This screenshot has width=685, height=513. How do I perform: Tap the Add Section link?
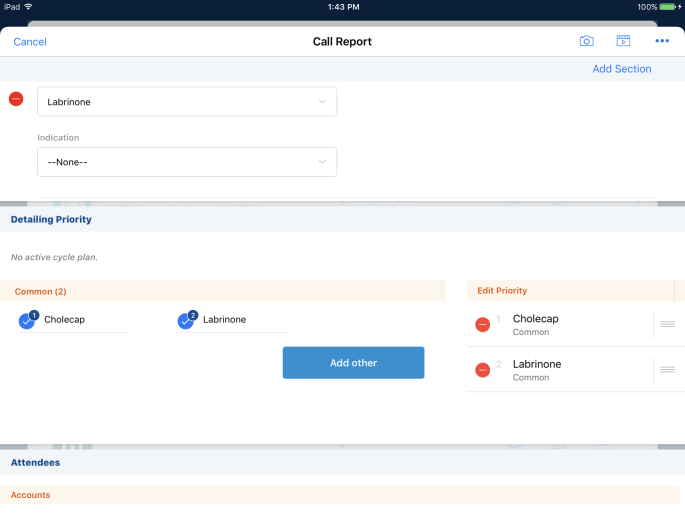[x=621, y=69]
